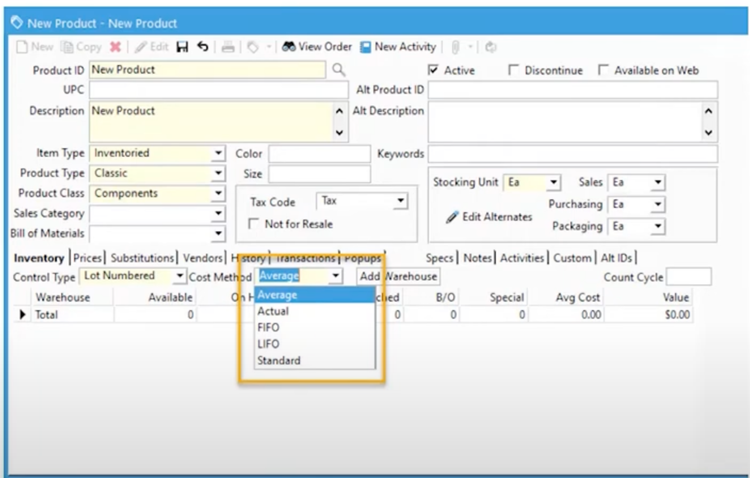Enable the Discontinue checkbox
Image resolution: width=750 pixels, height=478 pixels.
point(514,70)
